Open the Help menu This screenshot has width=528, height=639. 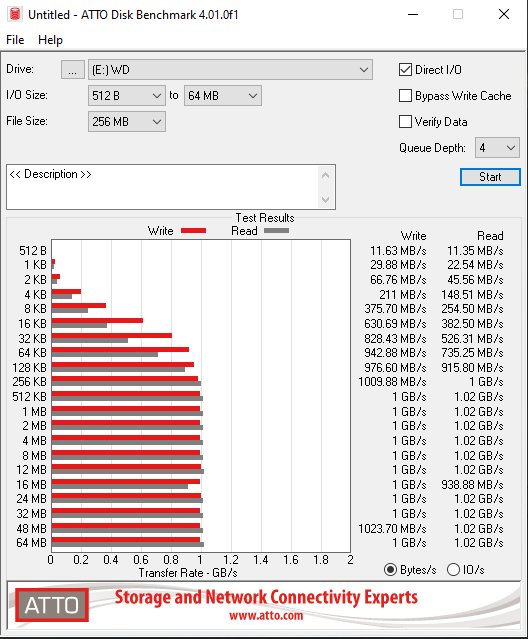(51, 40)
